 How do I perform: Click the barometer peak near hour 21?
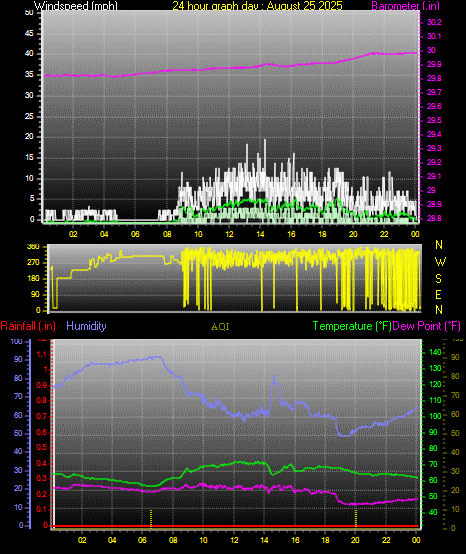(x=373, y=53)
